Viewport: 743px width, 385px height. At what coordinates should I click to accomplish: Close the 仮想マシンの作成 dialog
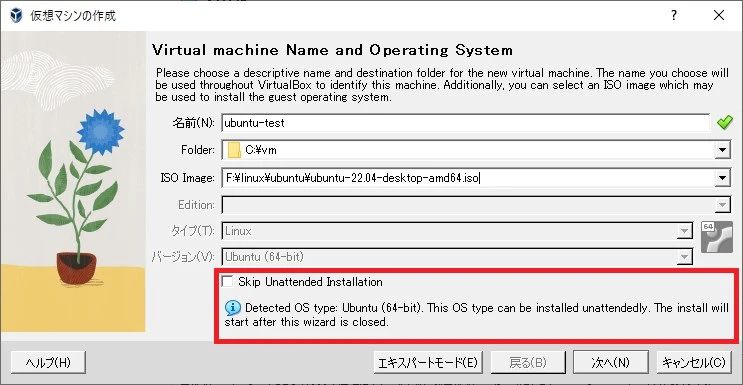pyautogui.click(x=719, y=16)
